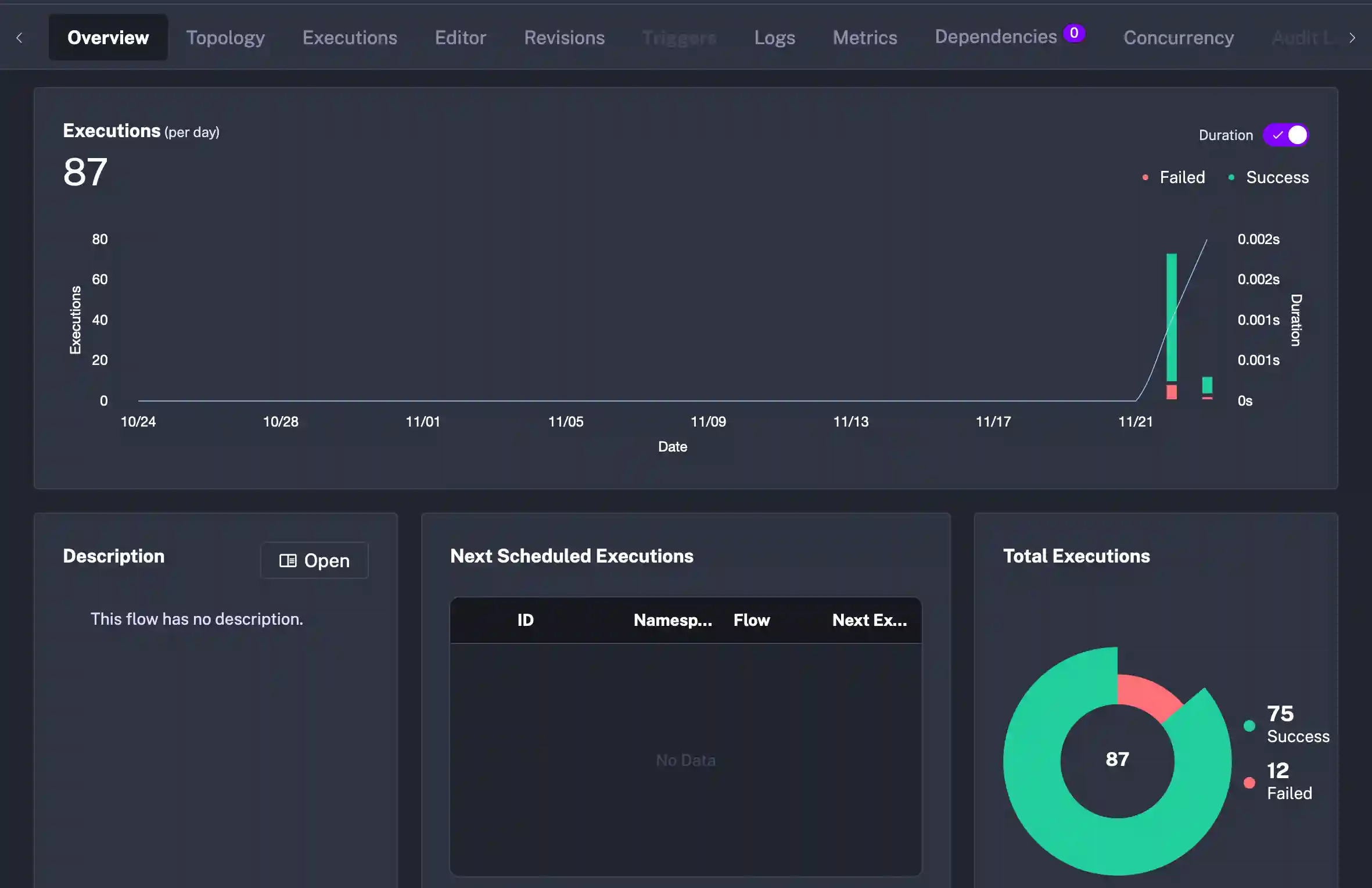Click the Next Ex... column header

pos(869,620)
